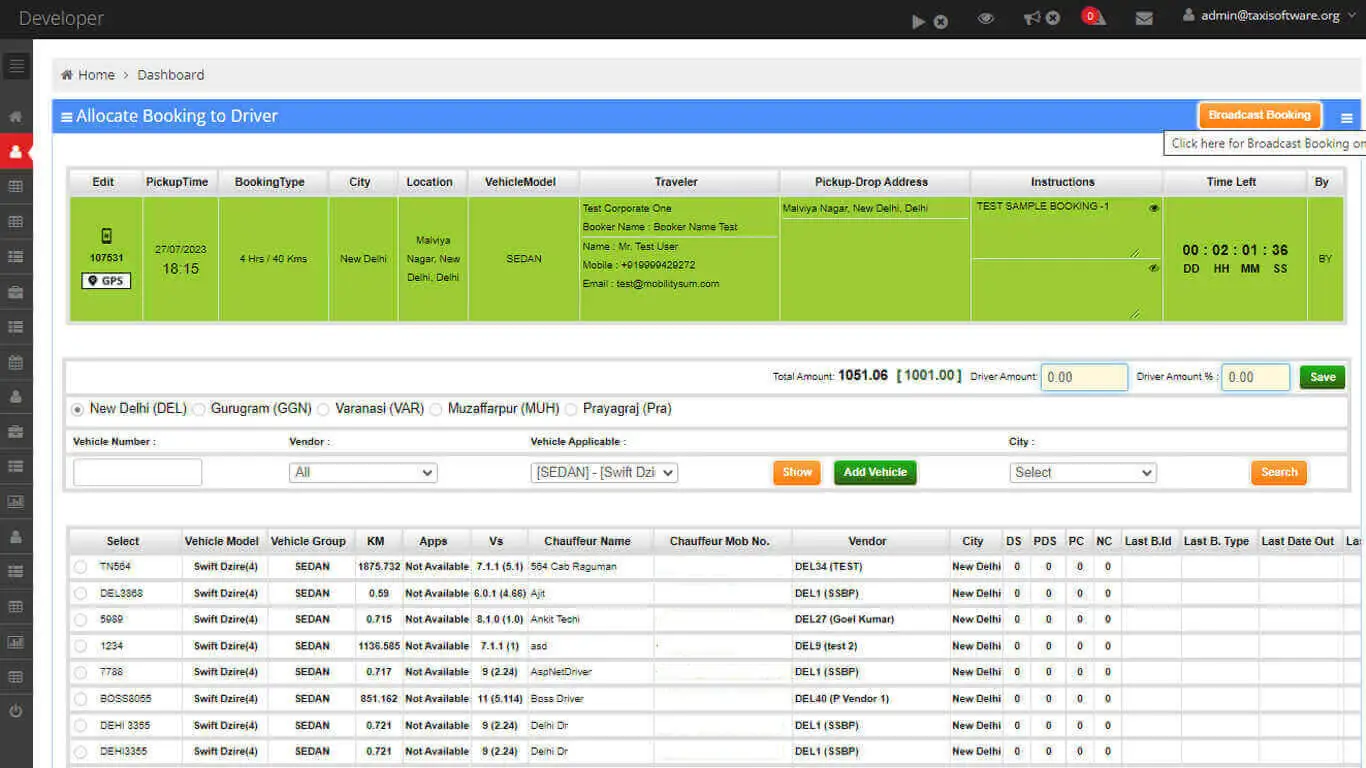Toggle the sidebar hamburger menu icon

click(16, 67)
